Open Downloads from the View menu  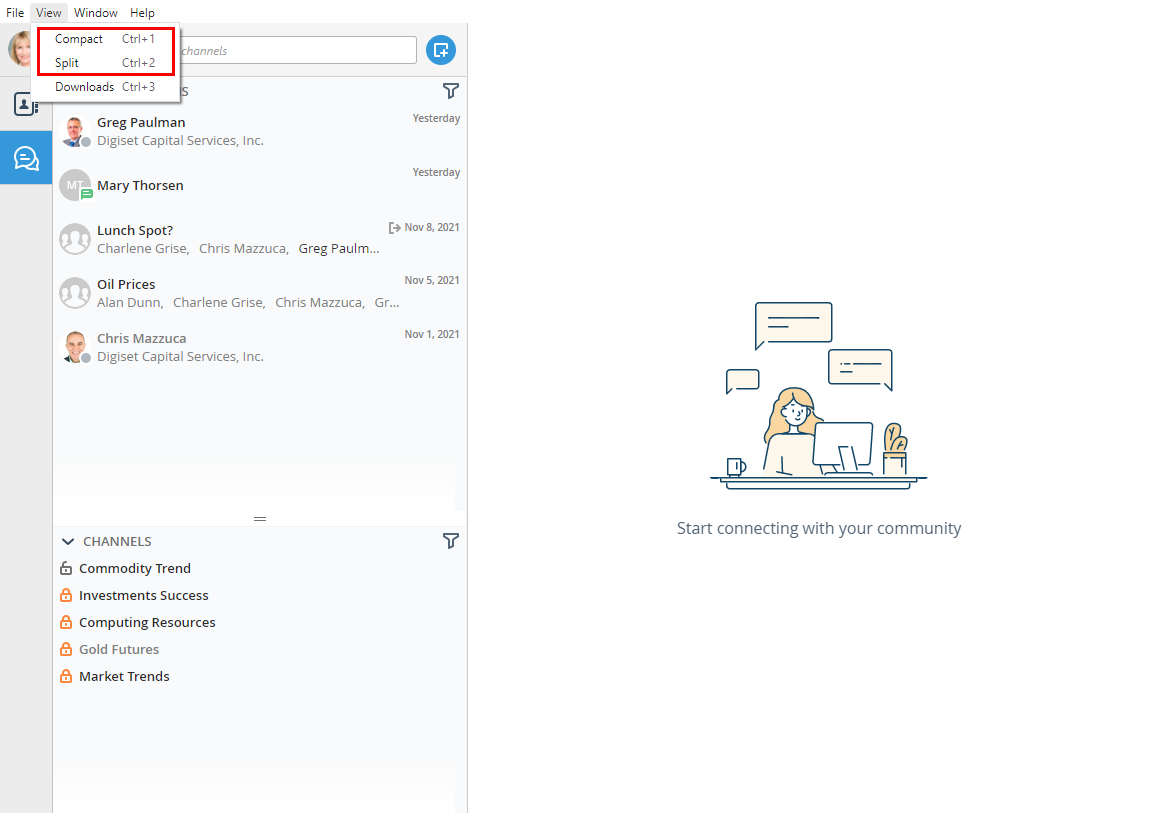(84, 87)
